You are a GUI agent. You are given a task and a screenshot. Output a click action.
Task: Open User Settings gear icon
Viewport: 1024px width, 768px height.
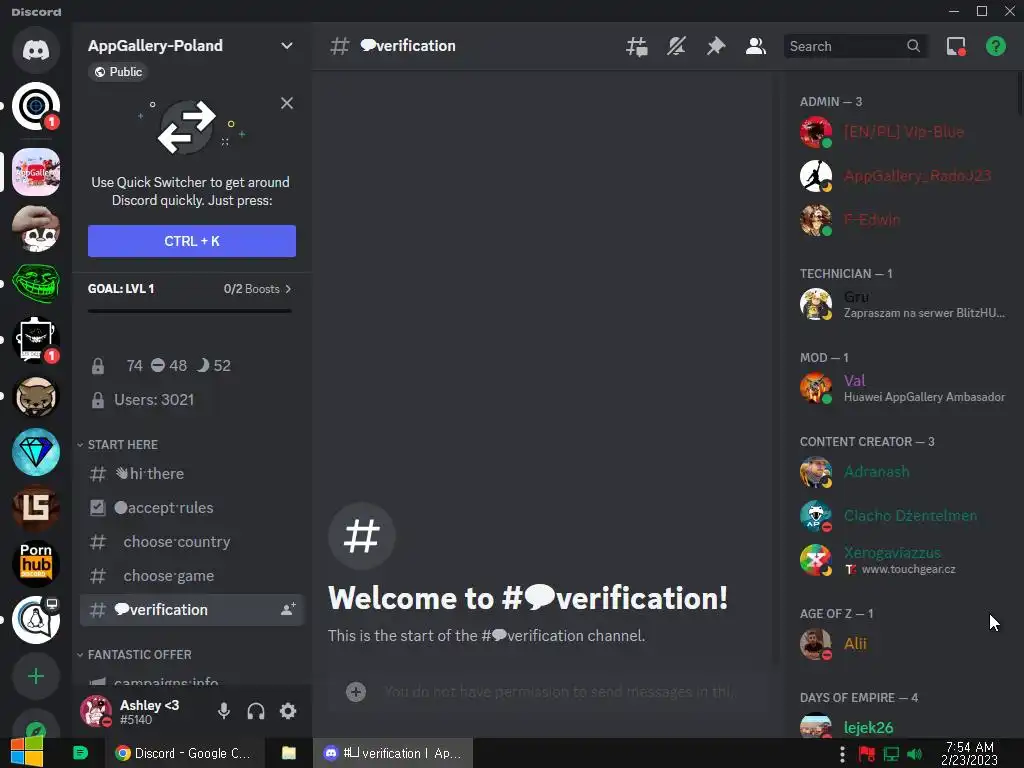(288, 711)
